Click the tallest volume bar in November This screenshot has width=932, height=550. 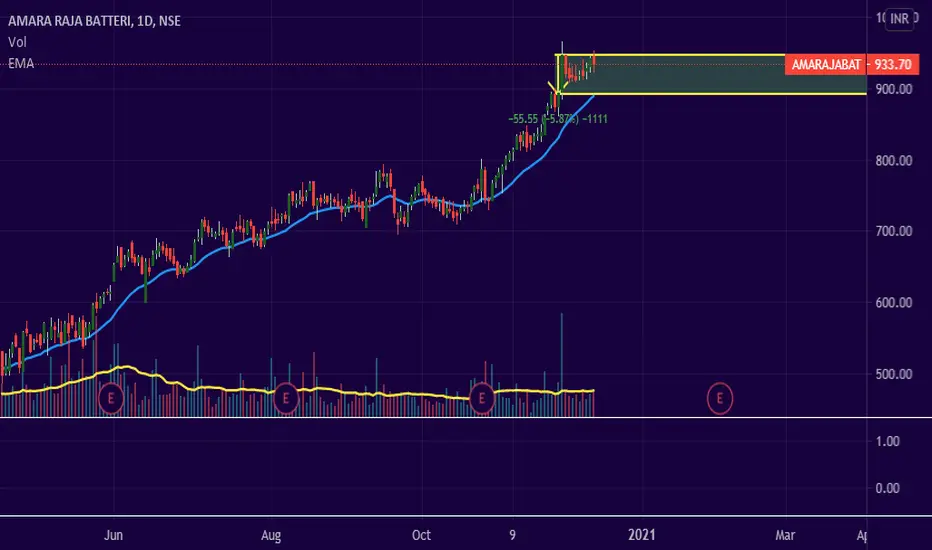(562, 364)
